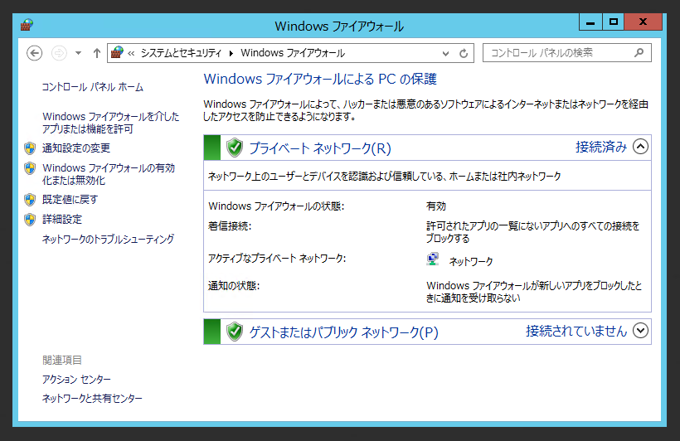The width and height of the screenshot is (680, 441).
Task: Click the 接続されていません status text
Action: point(576,331)
